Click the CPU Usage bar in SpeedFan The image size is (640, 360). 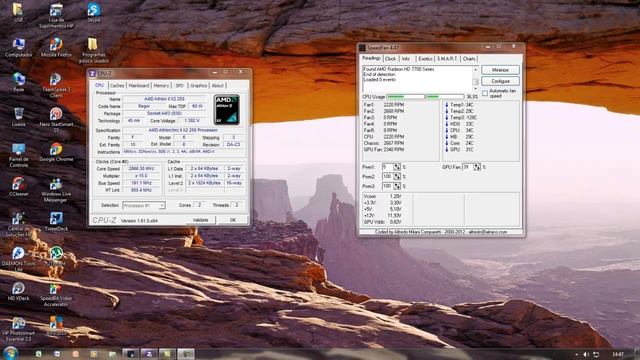click(425, 97)
